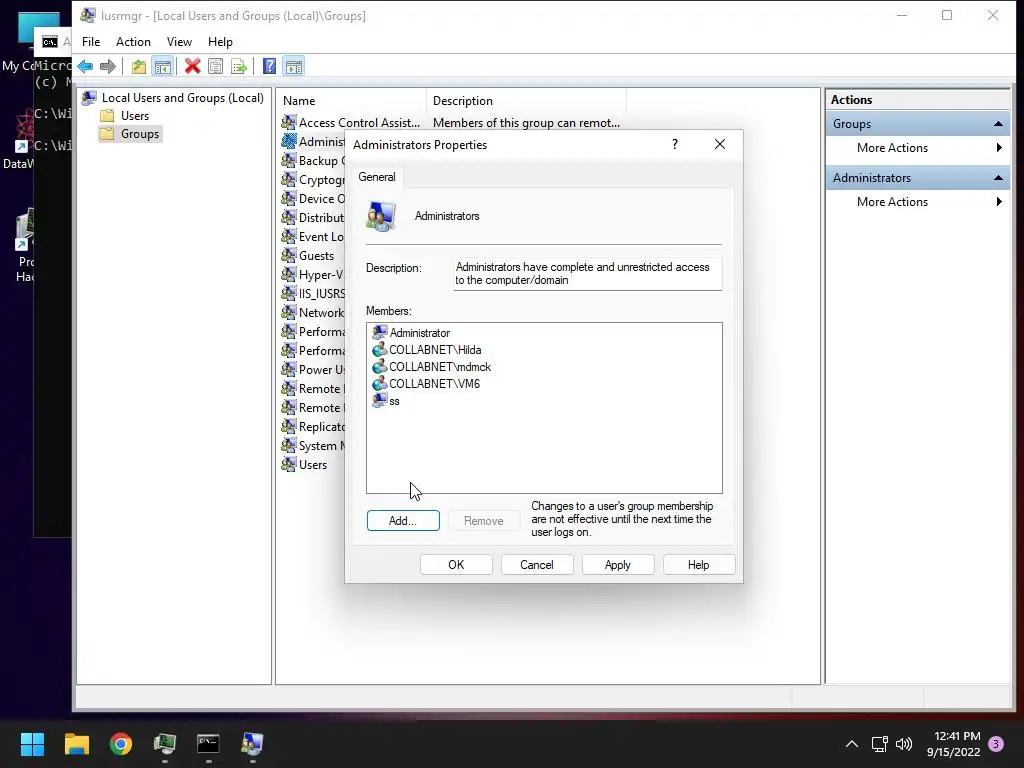This screenshot has width=1024, height=768.
Task: Open the Command Prompt taskbar icon
Action: coord(208,744)
